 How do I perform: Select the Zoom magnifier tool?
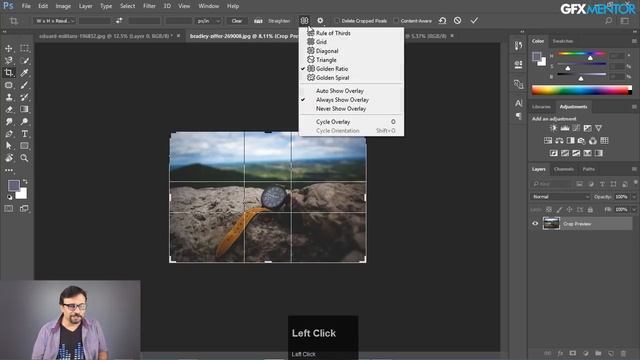24,158
